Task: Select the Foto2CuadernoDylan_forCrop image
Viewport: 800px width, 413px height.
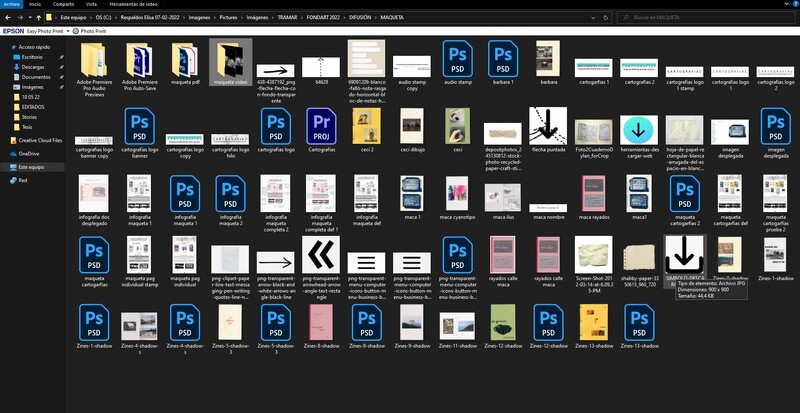Action: pos(593,139)
